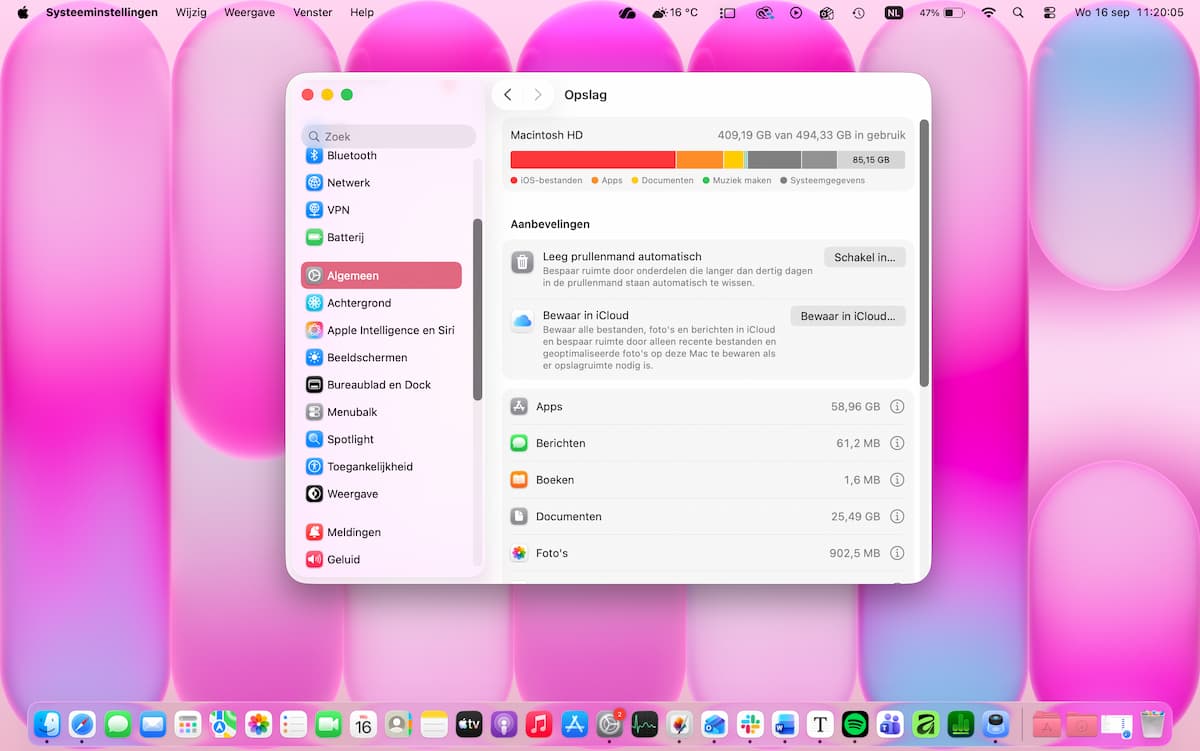Show info for Berichten storage

pyautogui.click(x=897, y=443)
